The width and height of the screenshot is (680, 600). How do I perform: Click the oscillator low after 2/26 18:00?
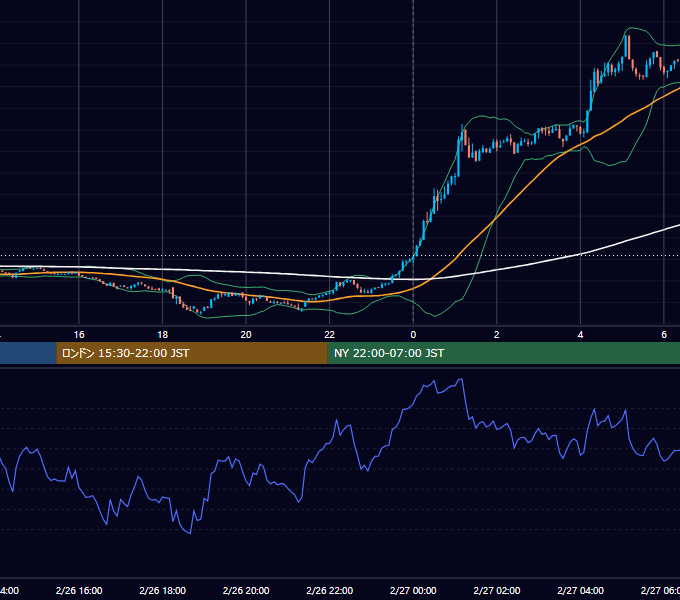click(190, 533)
